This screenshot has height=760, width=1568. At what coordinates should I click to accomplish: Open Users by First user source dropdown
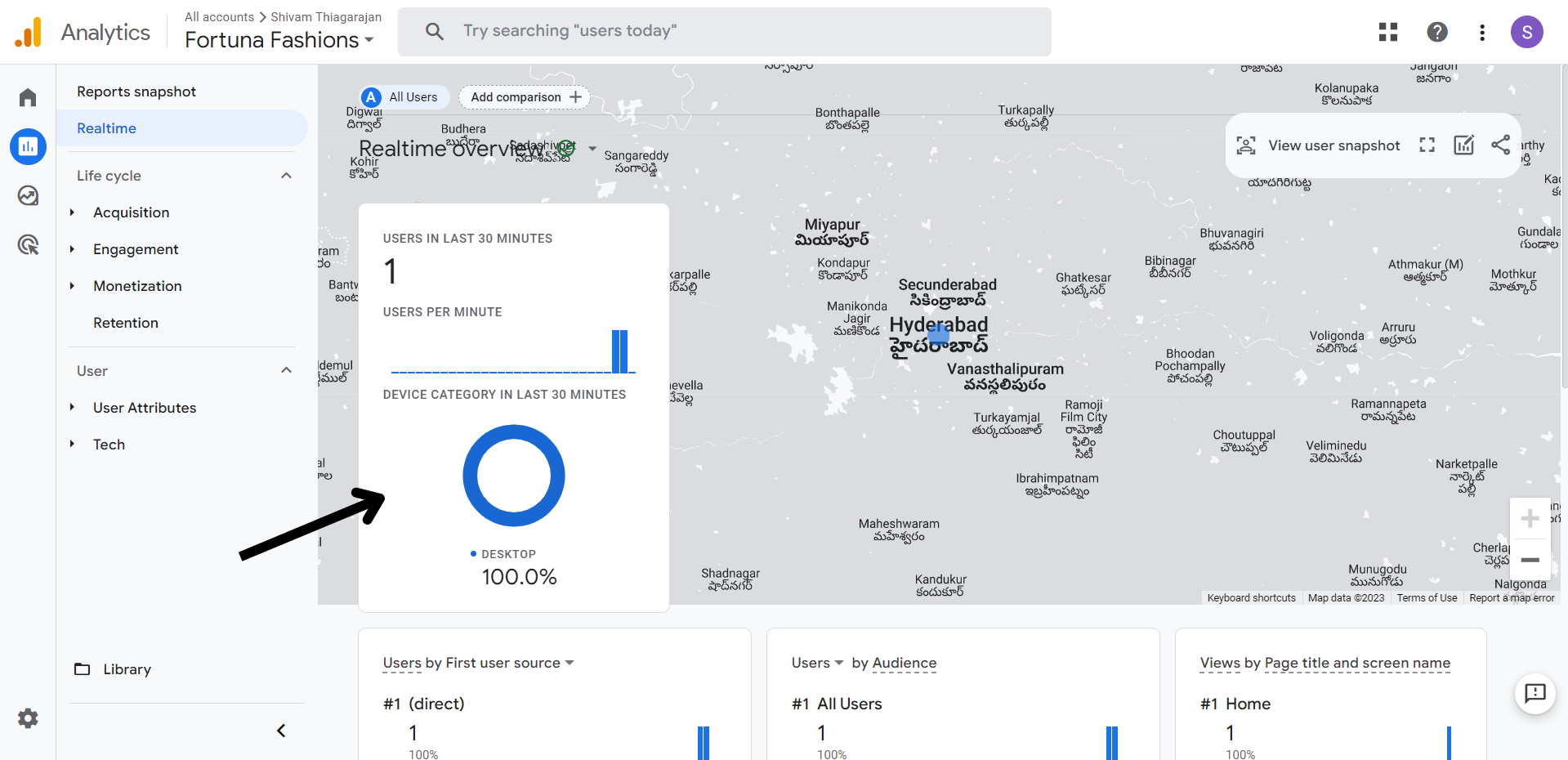point(570,663)
